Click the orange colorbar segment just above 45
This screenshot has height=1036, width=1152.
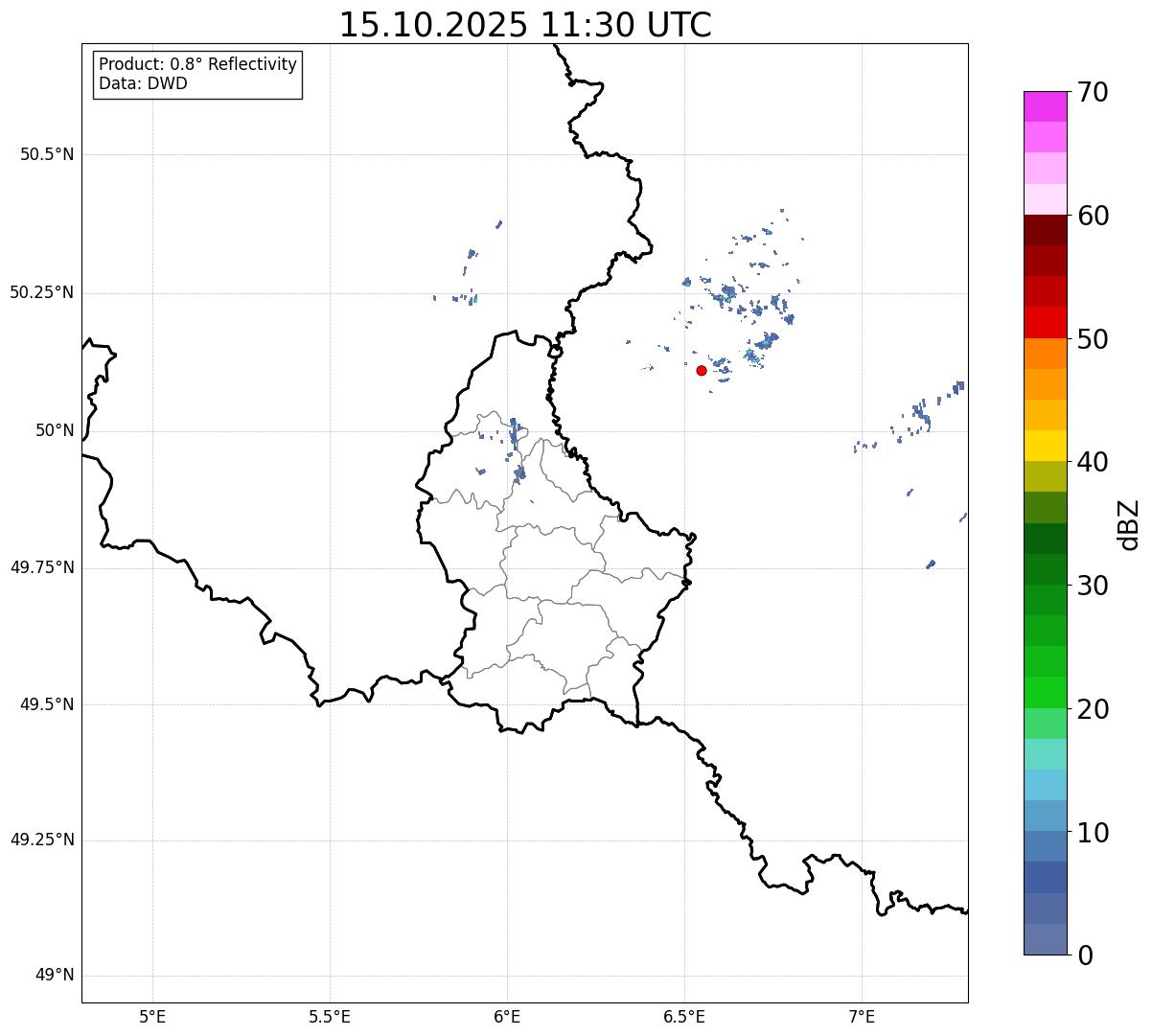(1045, 384)
